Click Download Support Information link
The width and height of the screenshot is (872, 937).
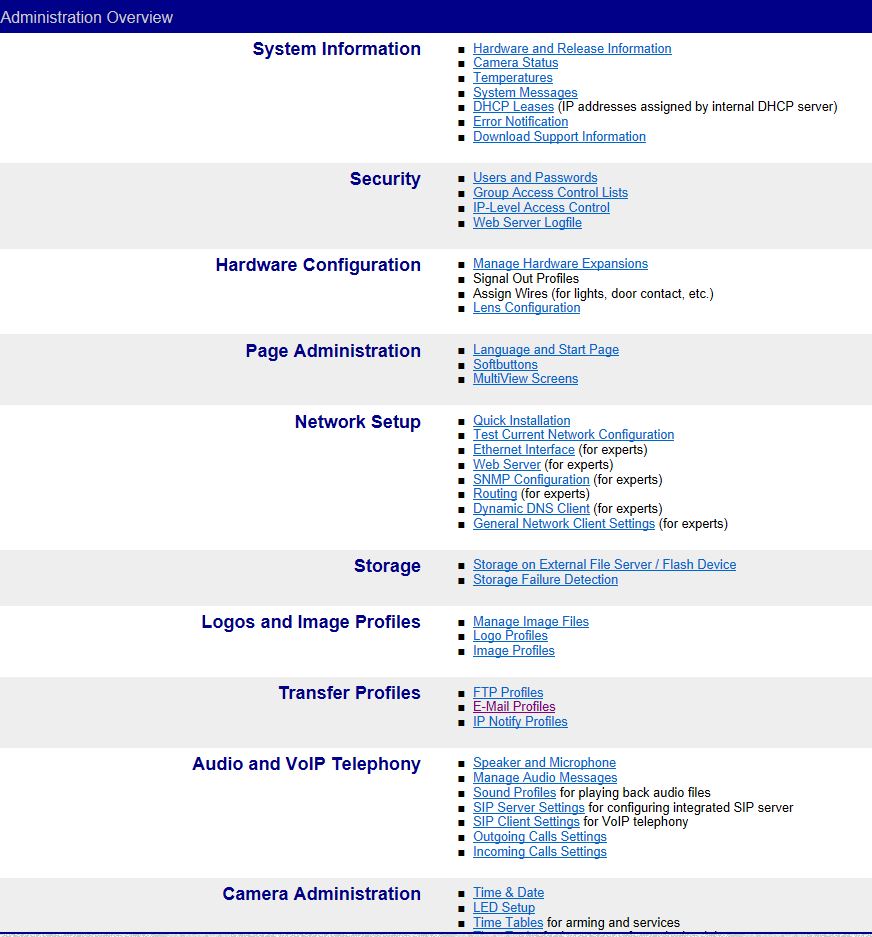(x=559, y=137)
